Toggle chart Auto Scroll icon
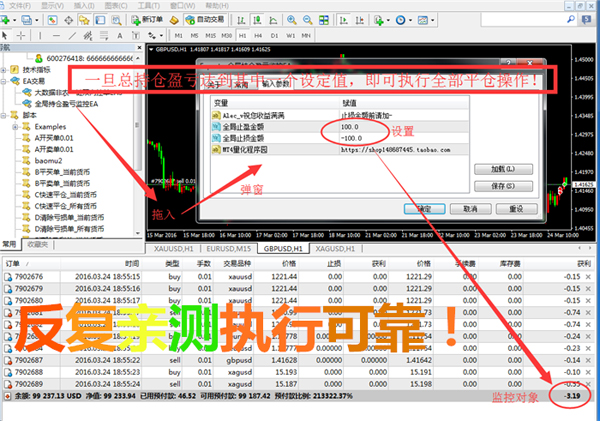Screen dimensions: 600x421 pyautogui.click(x=343, y=20)
